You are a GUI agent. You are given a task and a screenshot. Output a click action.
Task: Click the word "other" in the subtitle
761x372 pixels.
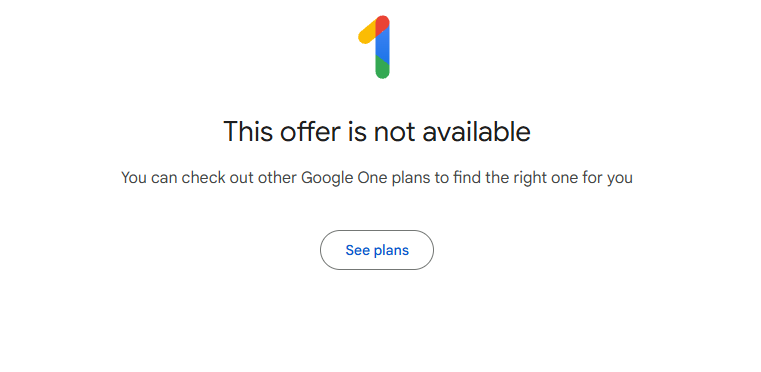(x=277, y=178)
